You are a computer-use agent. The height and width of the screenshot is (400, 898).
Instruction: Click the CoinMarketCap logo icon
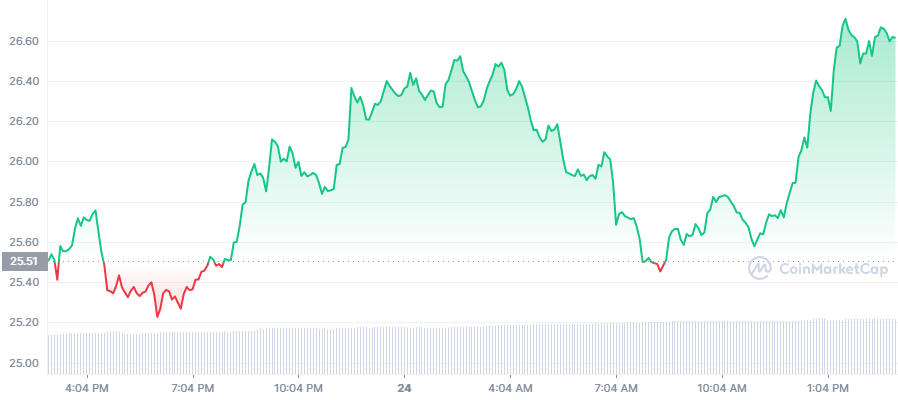[x=760, y=268]
